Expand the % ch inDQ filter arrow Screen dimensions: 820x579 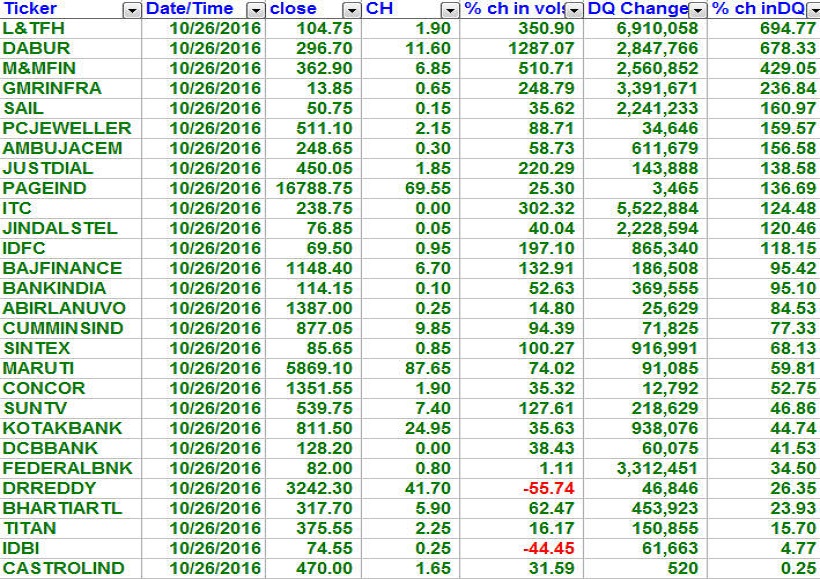point(813,9)
